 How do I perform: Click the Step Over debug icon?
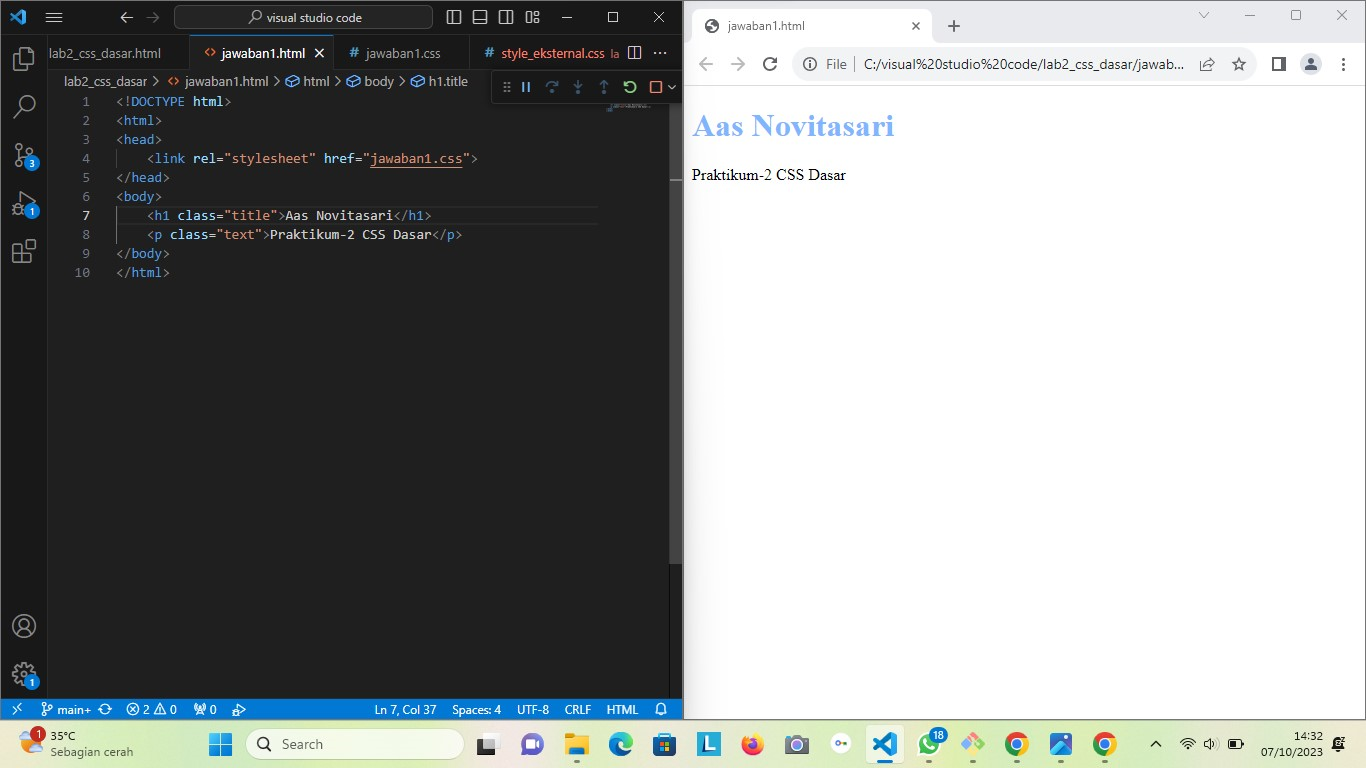(x=552, y=87)
